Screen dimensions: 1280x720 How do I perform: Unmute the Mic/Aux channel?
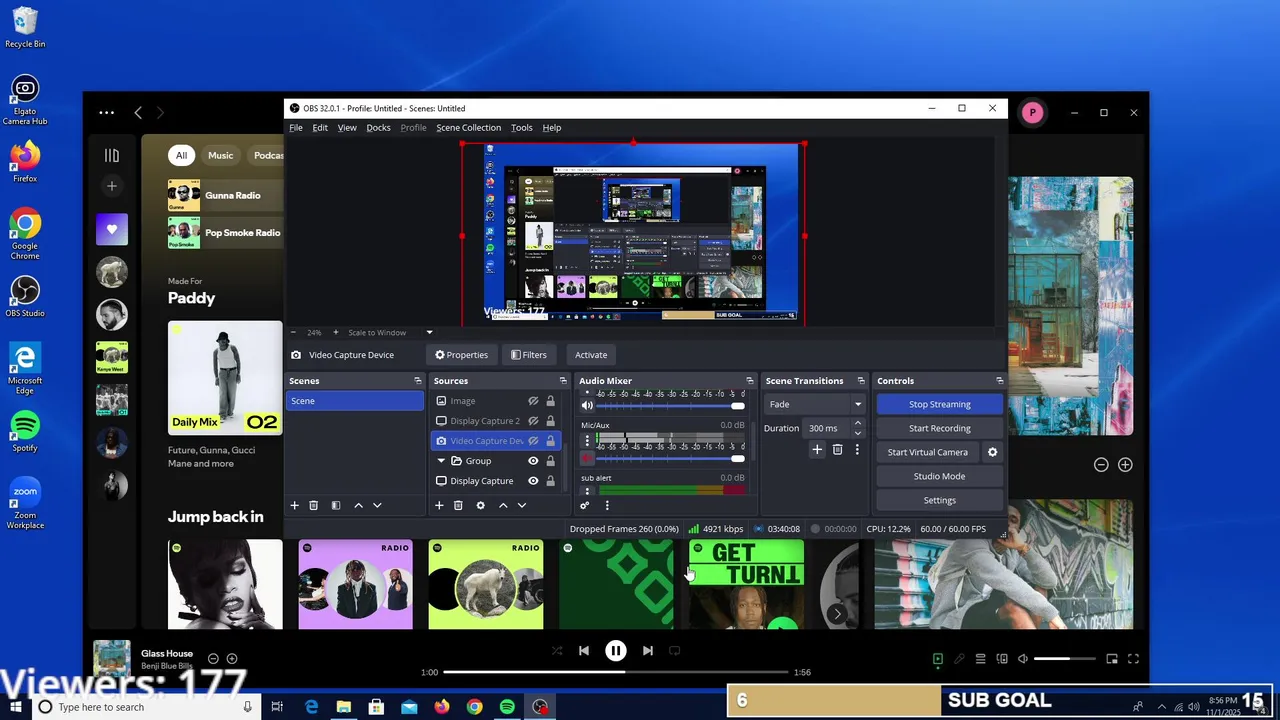coord(587,459)
